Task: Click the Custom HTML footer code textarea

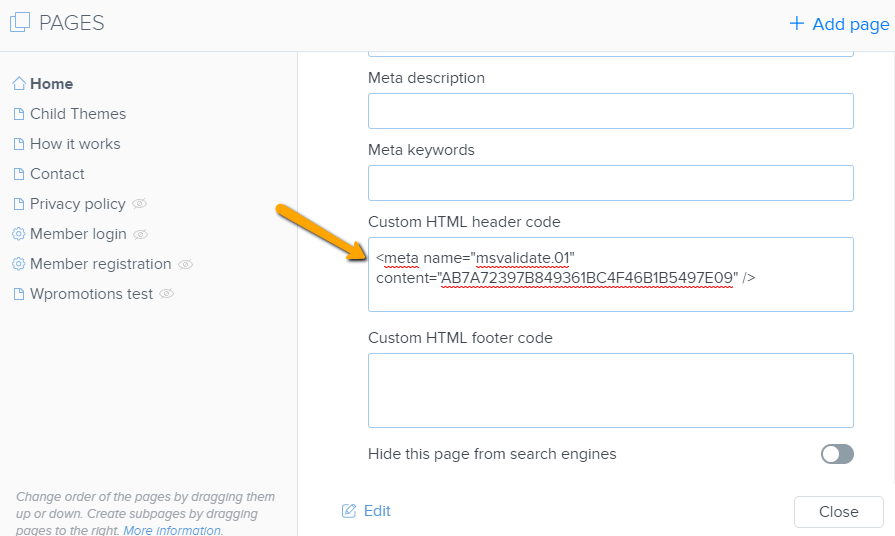Action: coord(611,390)
